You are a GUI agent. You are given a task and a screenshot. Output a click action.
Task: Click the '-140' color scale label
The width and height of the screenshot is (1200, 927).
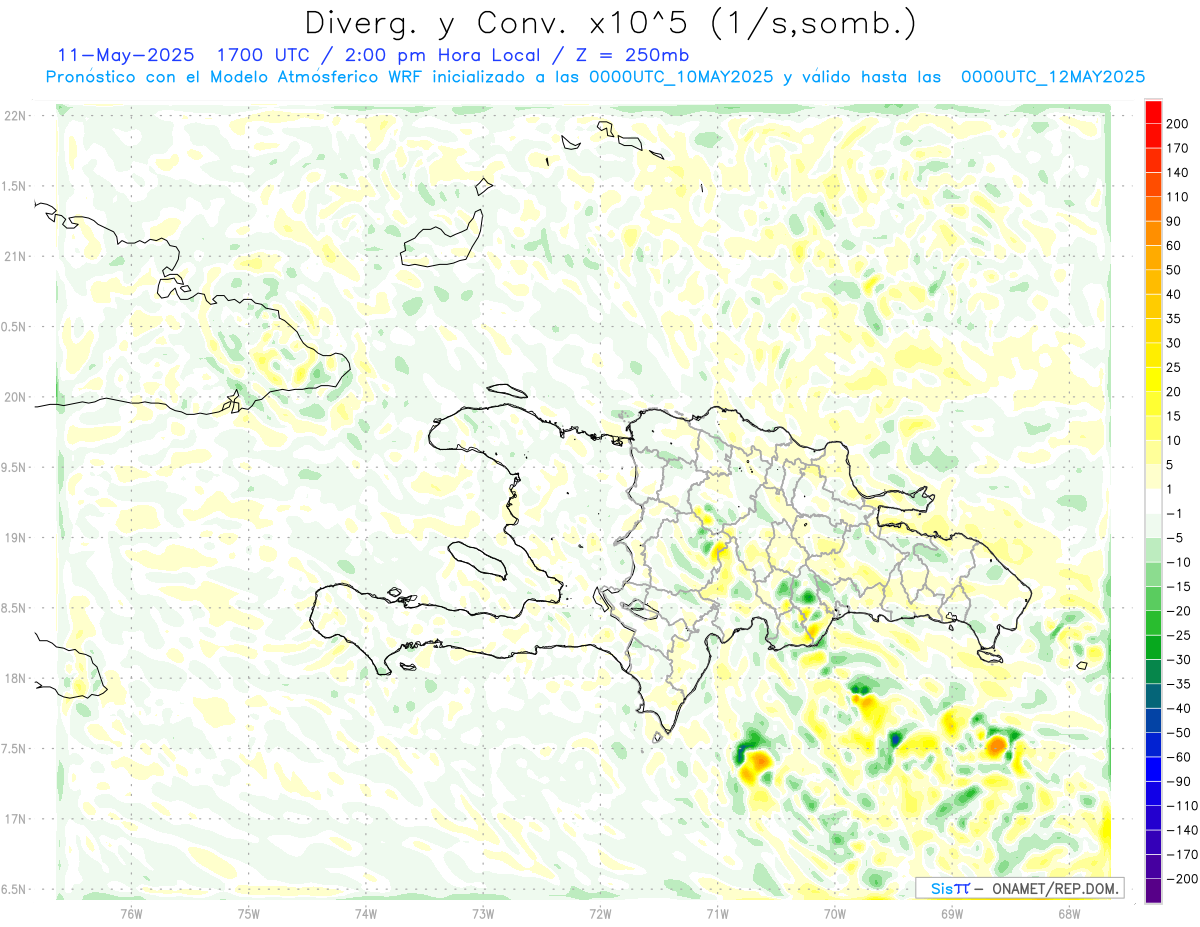(1180, 830)
